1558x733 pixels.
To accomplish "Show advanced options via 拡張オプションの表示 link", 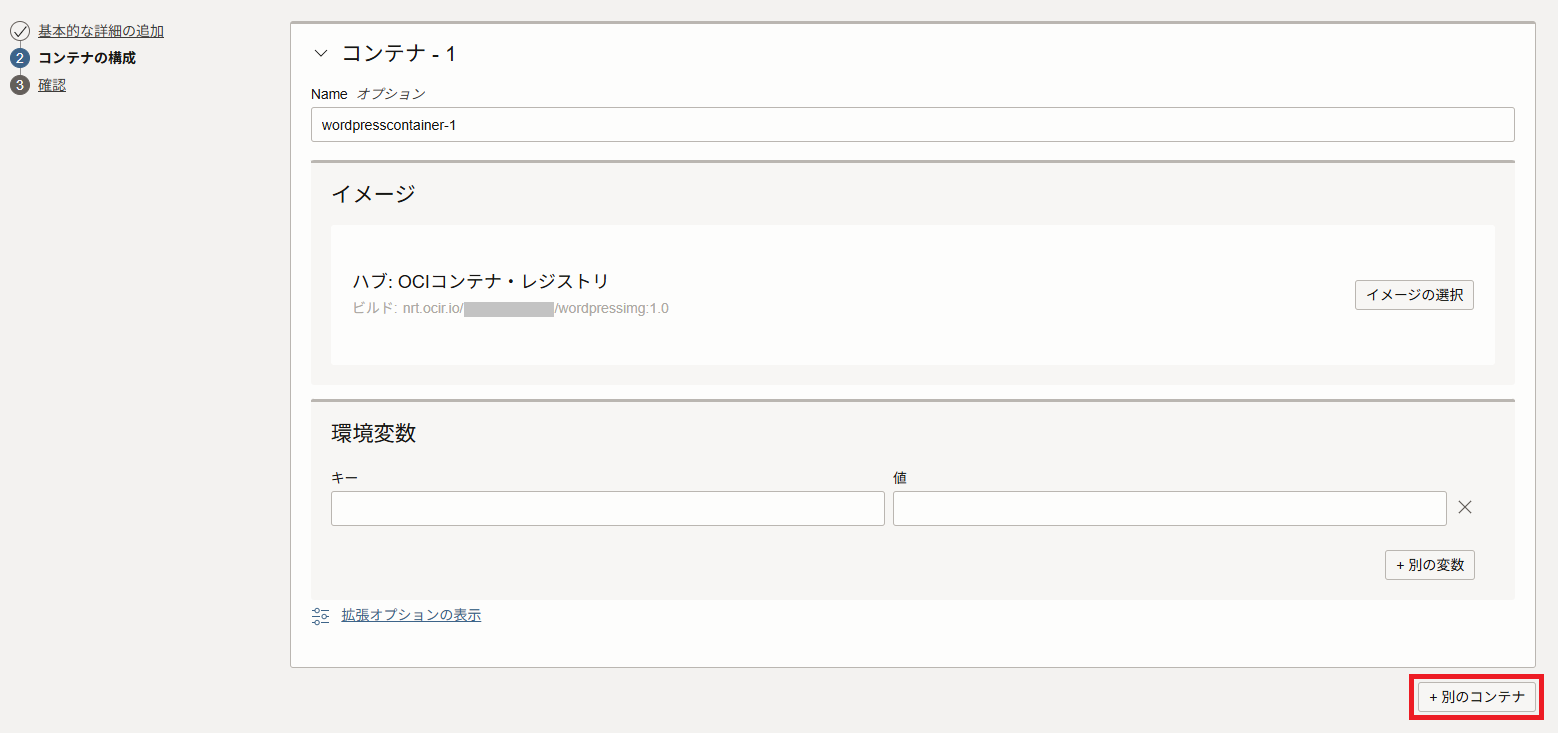I will [411, 615].
